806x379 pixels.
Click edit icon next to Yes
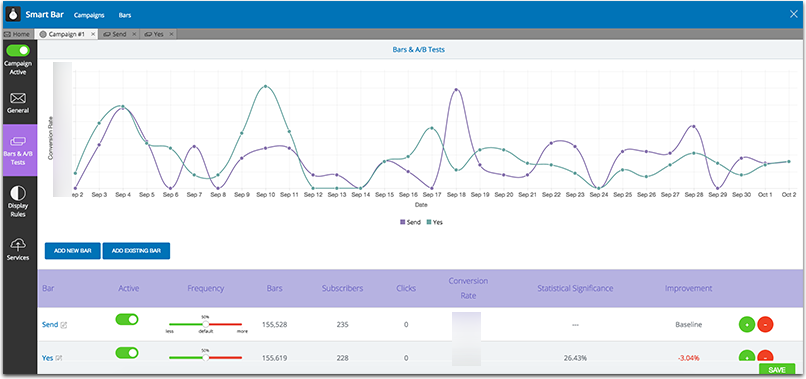point(59,358)
